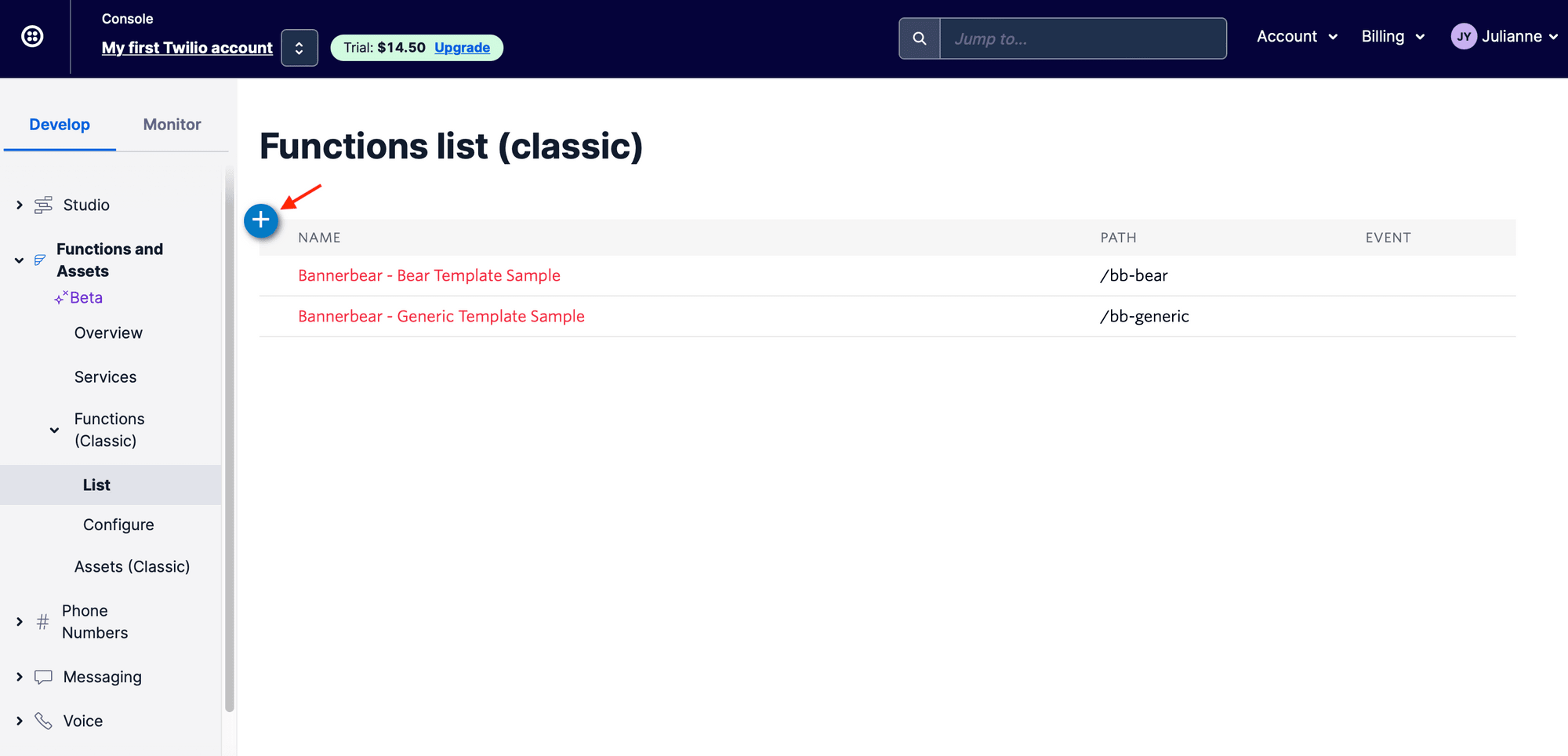Viewport: 1568px width, 756px height.
Task: Click the Trial: $14.50 balance text
Action: click(x=384, y=48)
